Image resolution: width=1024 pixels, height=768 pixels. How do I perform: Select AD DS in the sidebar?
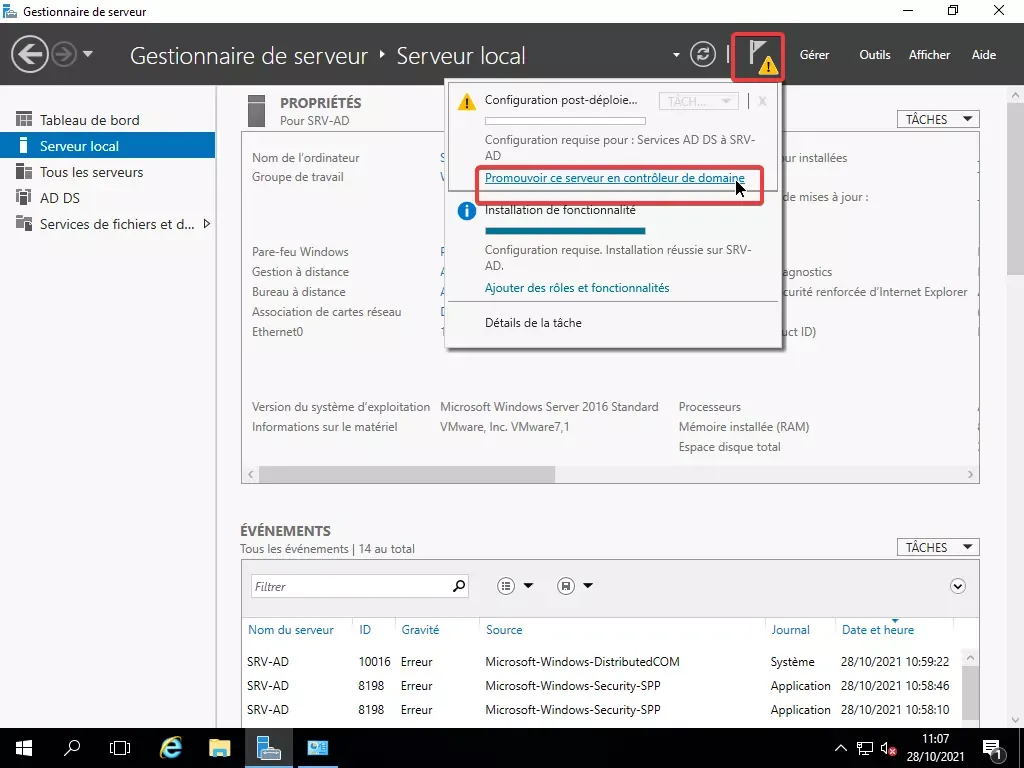point(59,198)
